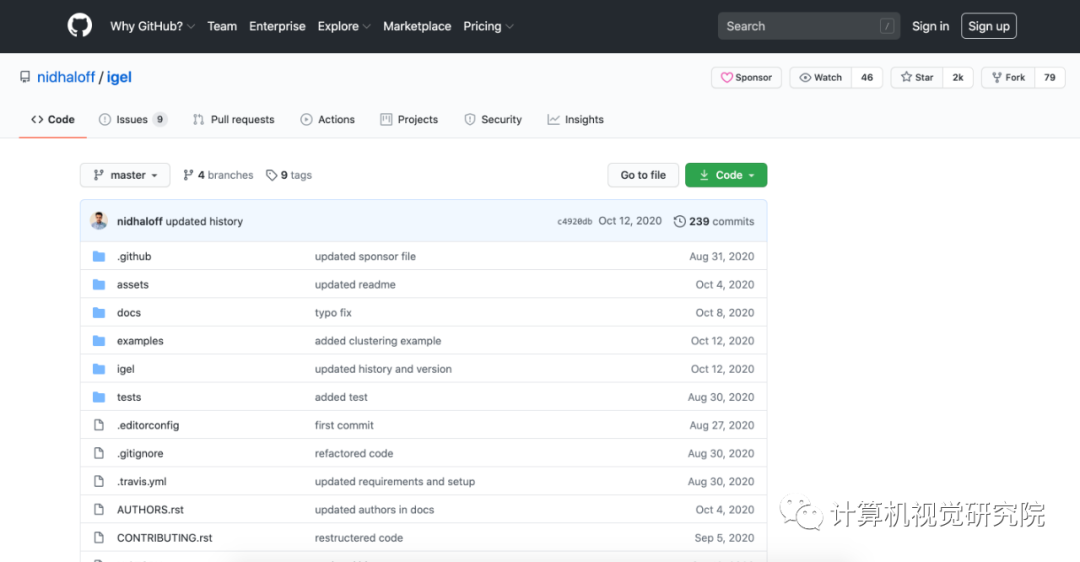Expand the Pricing dropdown
The image size is (1080, 562).
click(x=488, y=26)
